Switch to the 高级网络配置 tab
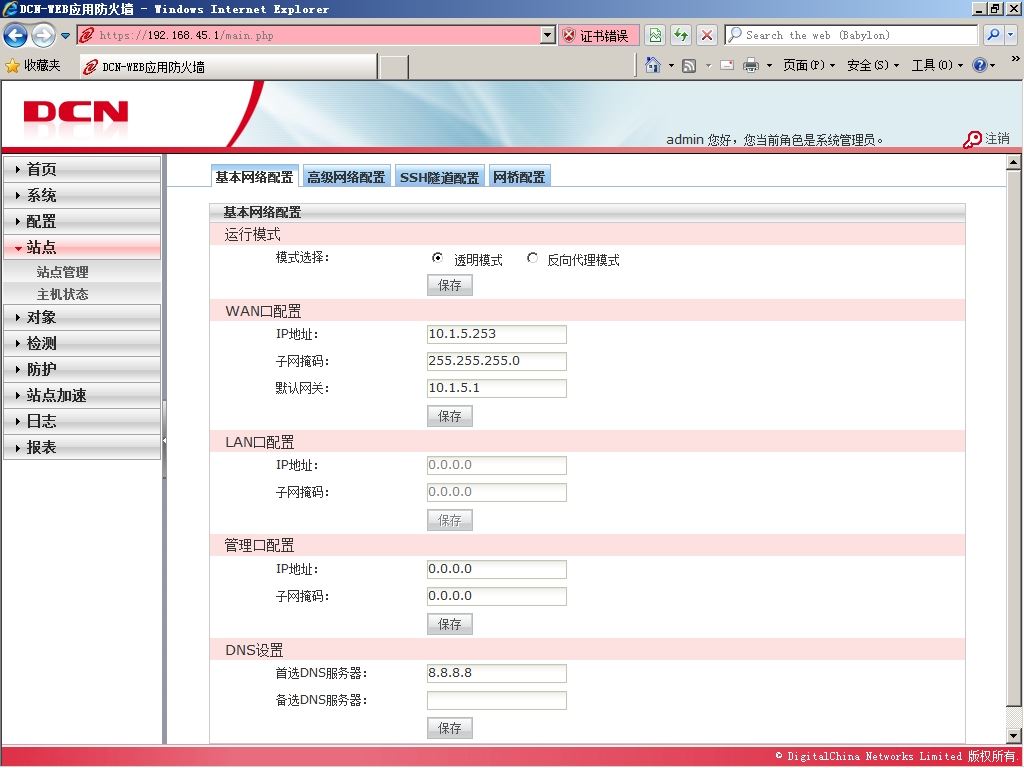The image size is (1024, 768). 346,176
